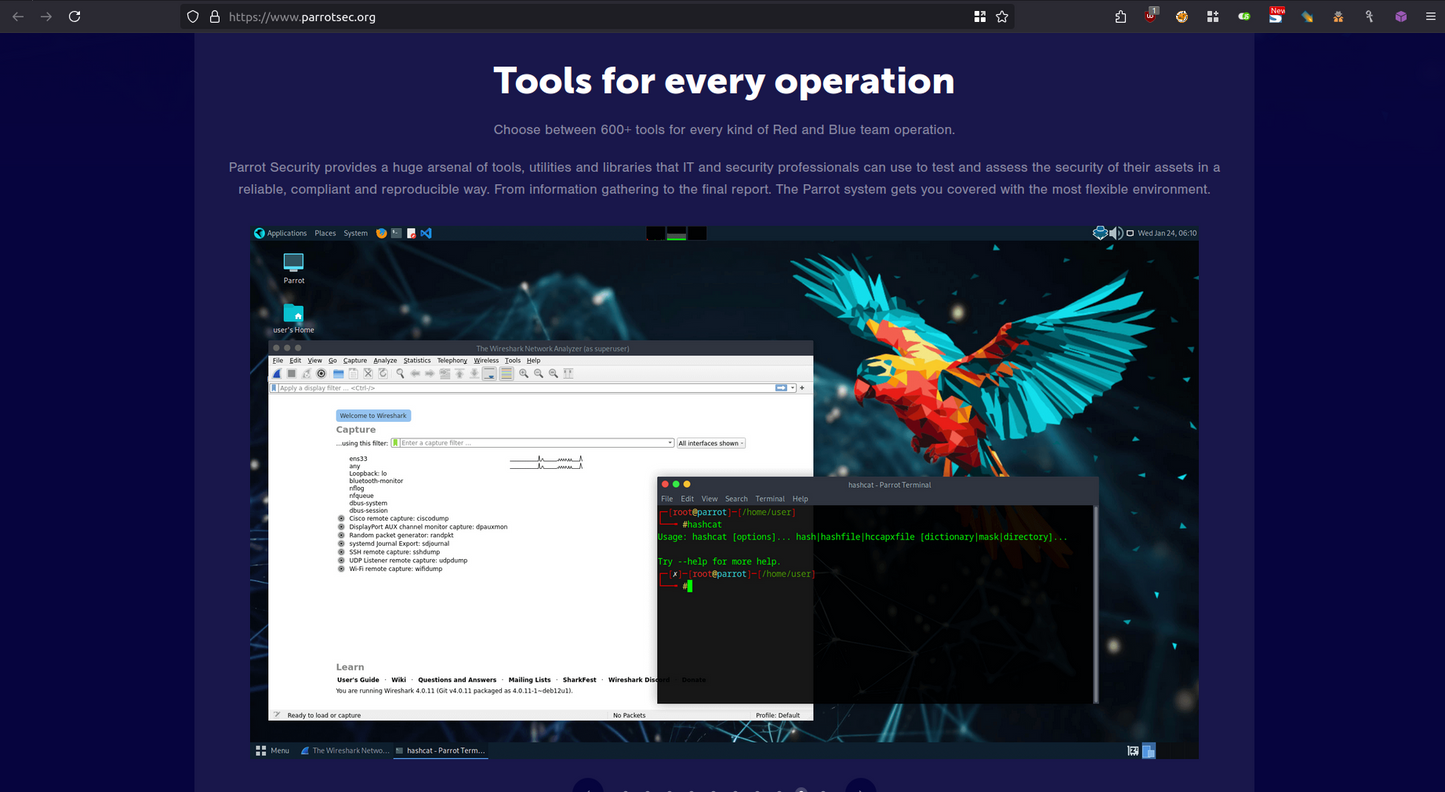Viewport: 1445px width, 792px height.
Task: Expand the capture filter history dropdown arrow
Action: (x=671, y=443)
